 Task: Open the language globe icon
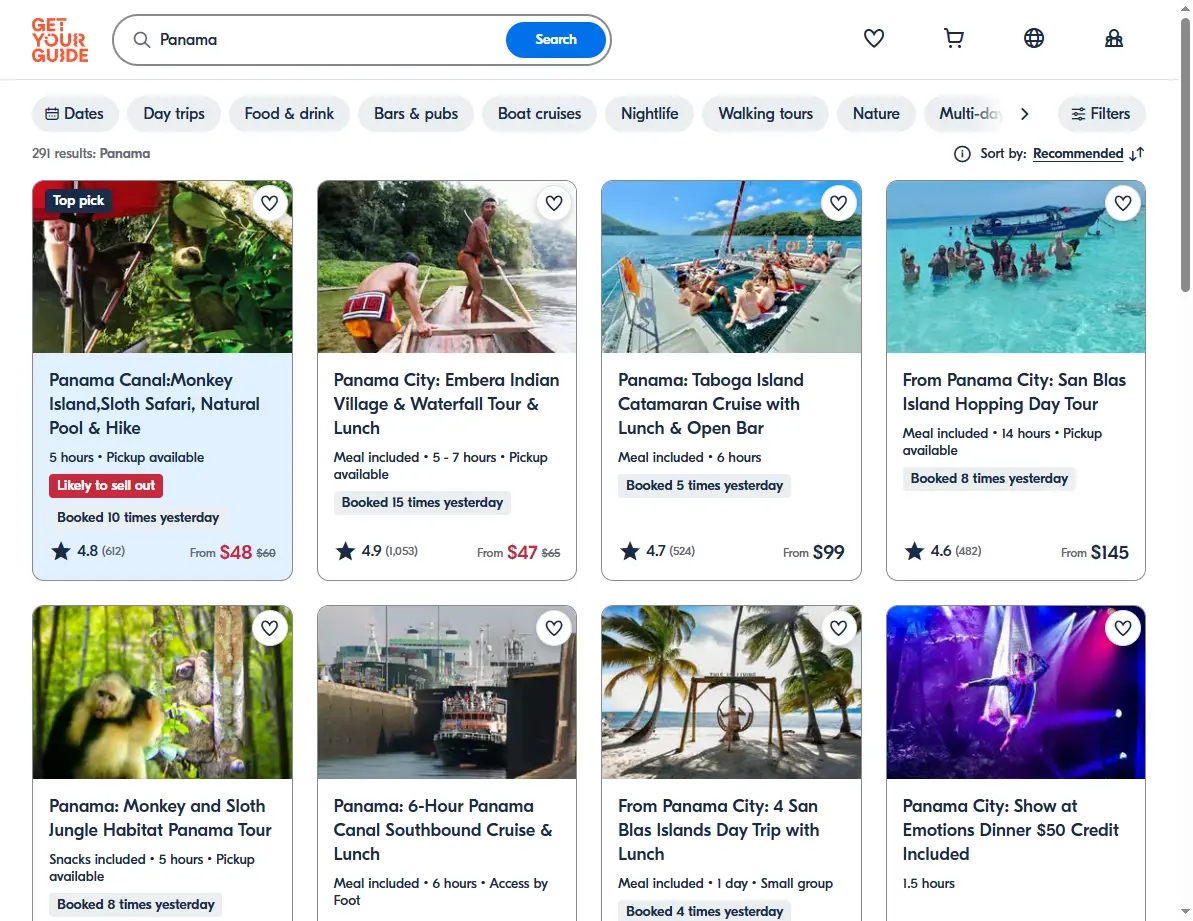tap(1033, 38)
